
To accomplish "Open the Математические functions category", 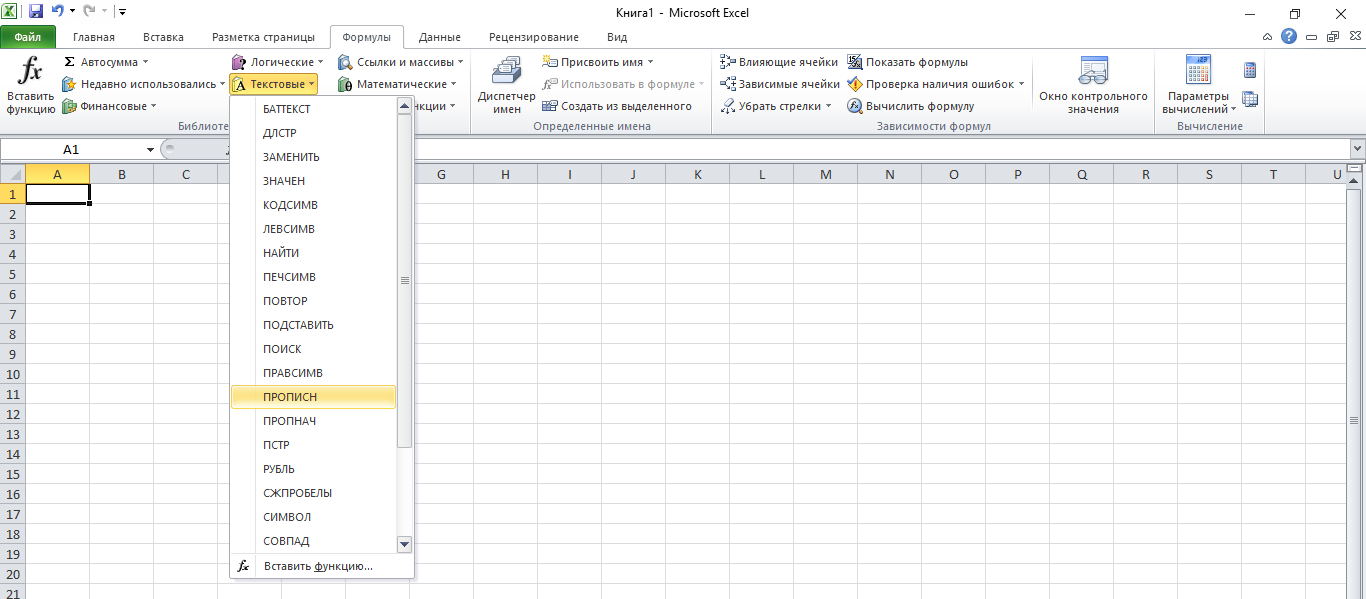I will click(397, 84).
